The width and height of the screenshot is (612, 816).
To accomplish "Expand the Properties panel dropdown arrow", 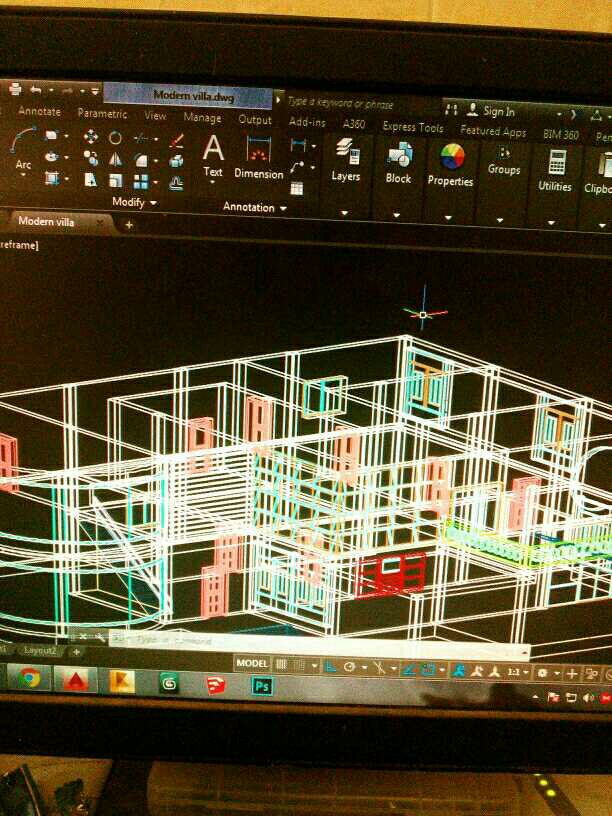I will [x=448, y=218].
